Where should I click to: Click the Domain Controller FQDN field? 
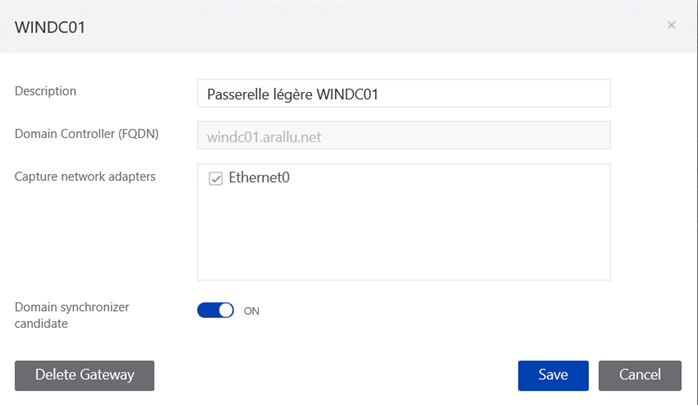pos(404,135)
